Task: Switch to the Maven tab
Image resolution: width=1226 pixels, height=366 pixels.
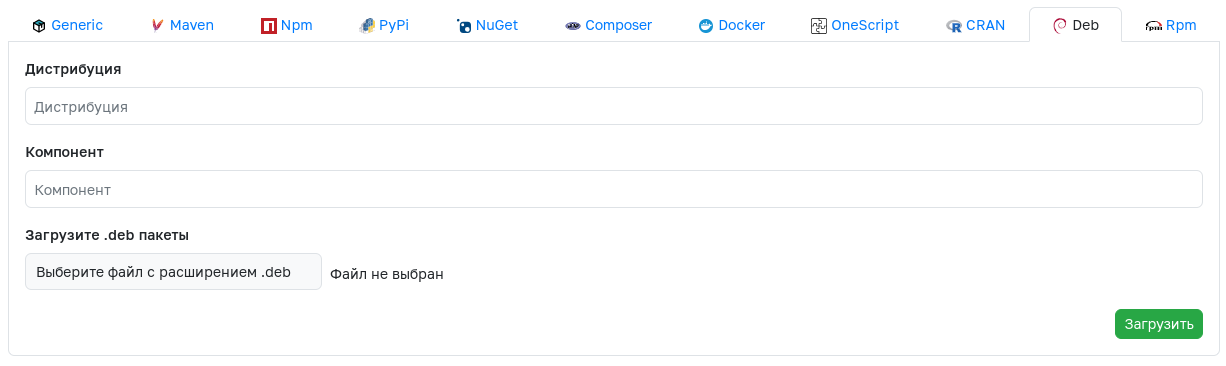Action: coord(183,26)
